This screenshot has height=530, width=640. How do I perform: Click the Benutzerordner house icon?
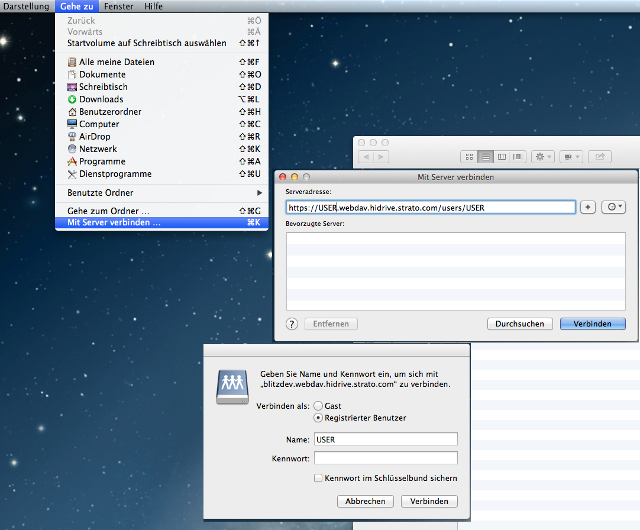click(72, 111)
